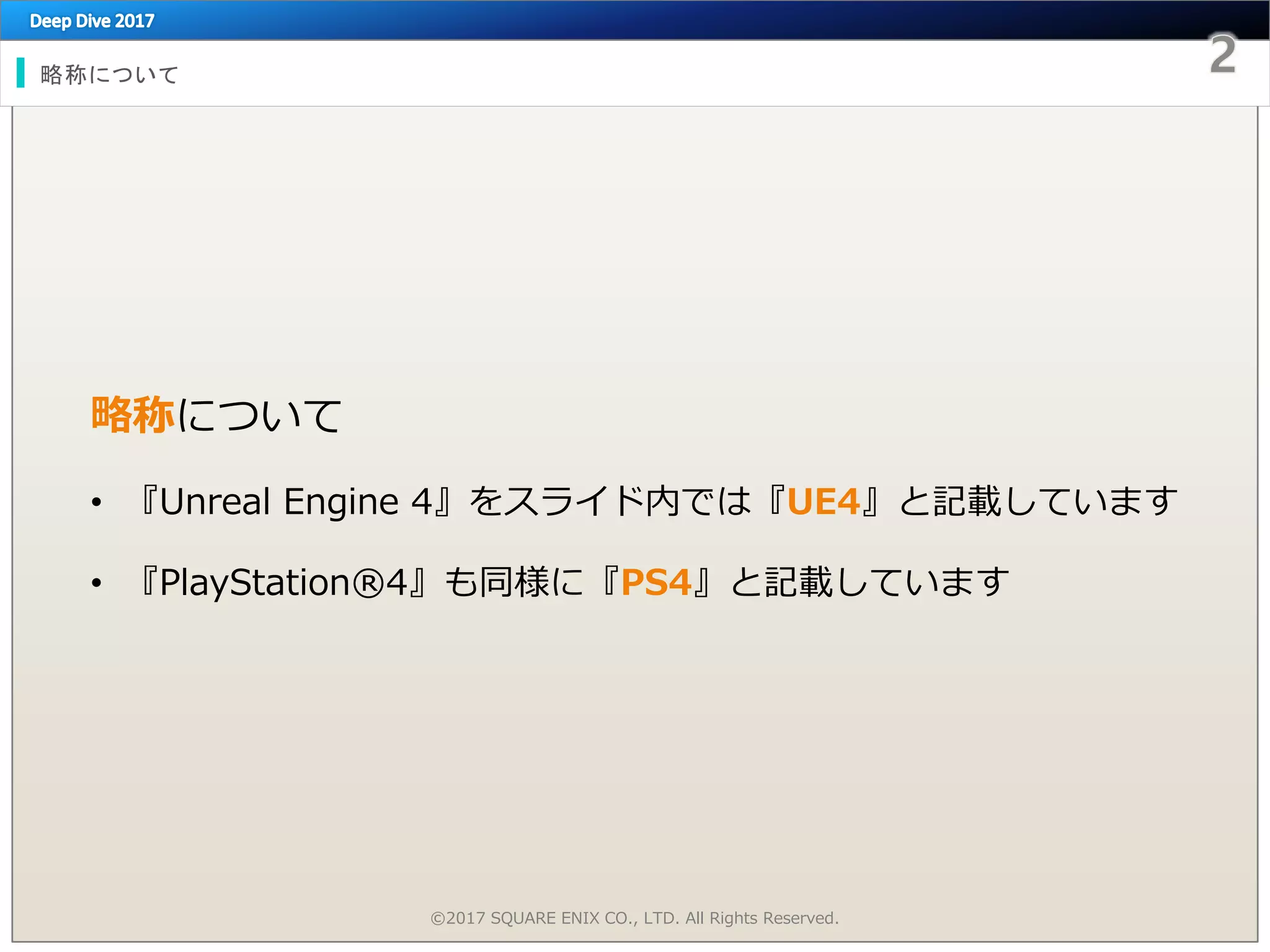Image resolution: width=1270 pixels, height=952 pixels.
Task: Click the Deep Dive 2017 header text
Action: (x=92, y=21)
